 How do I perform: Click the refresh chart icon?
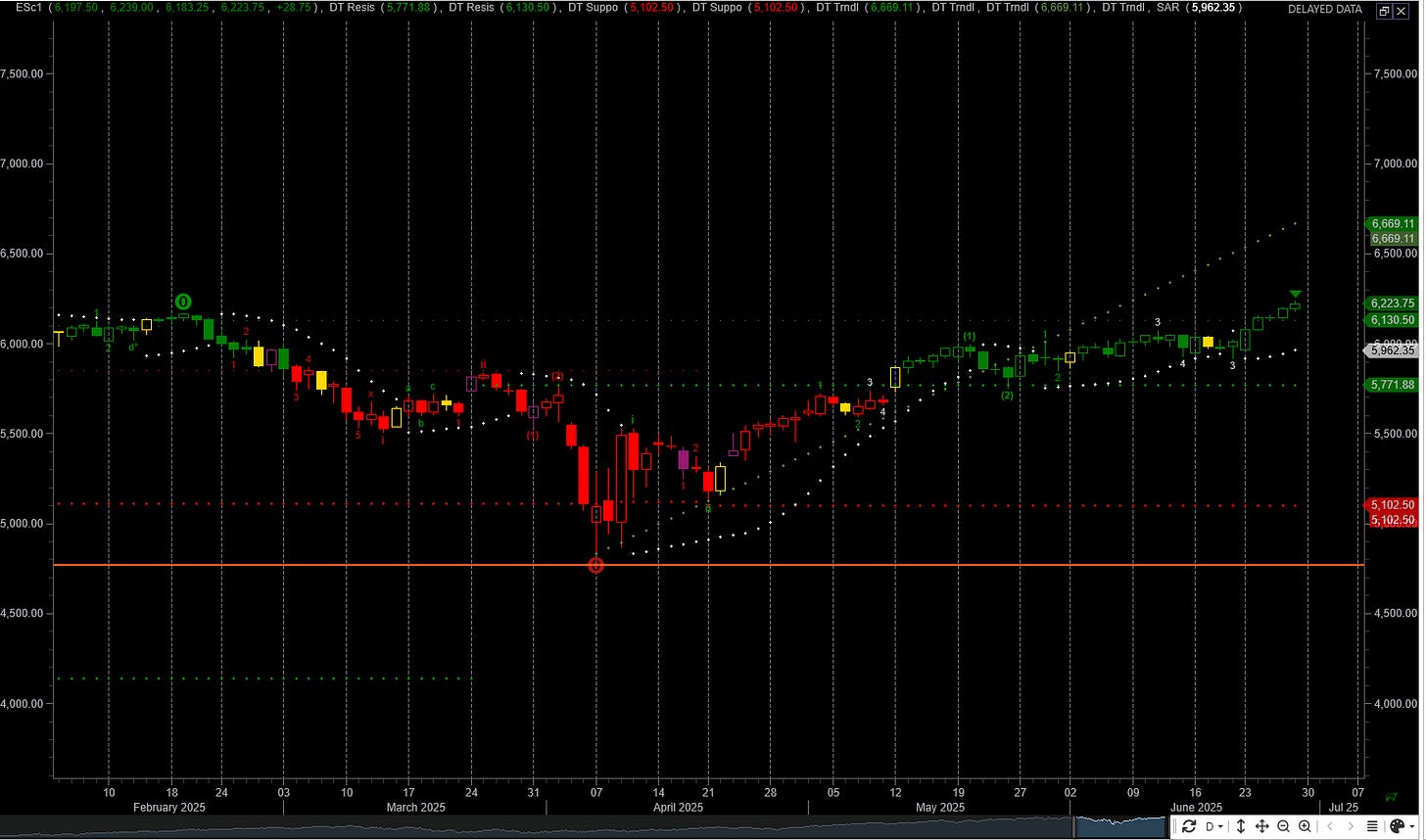click(1189, 826)
